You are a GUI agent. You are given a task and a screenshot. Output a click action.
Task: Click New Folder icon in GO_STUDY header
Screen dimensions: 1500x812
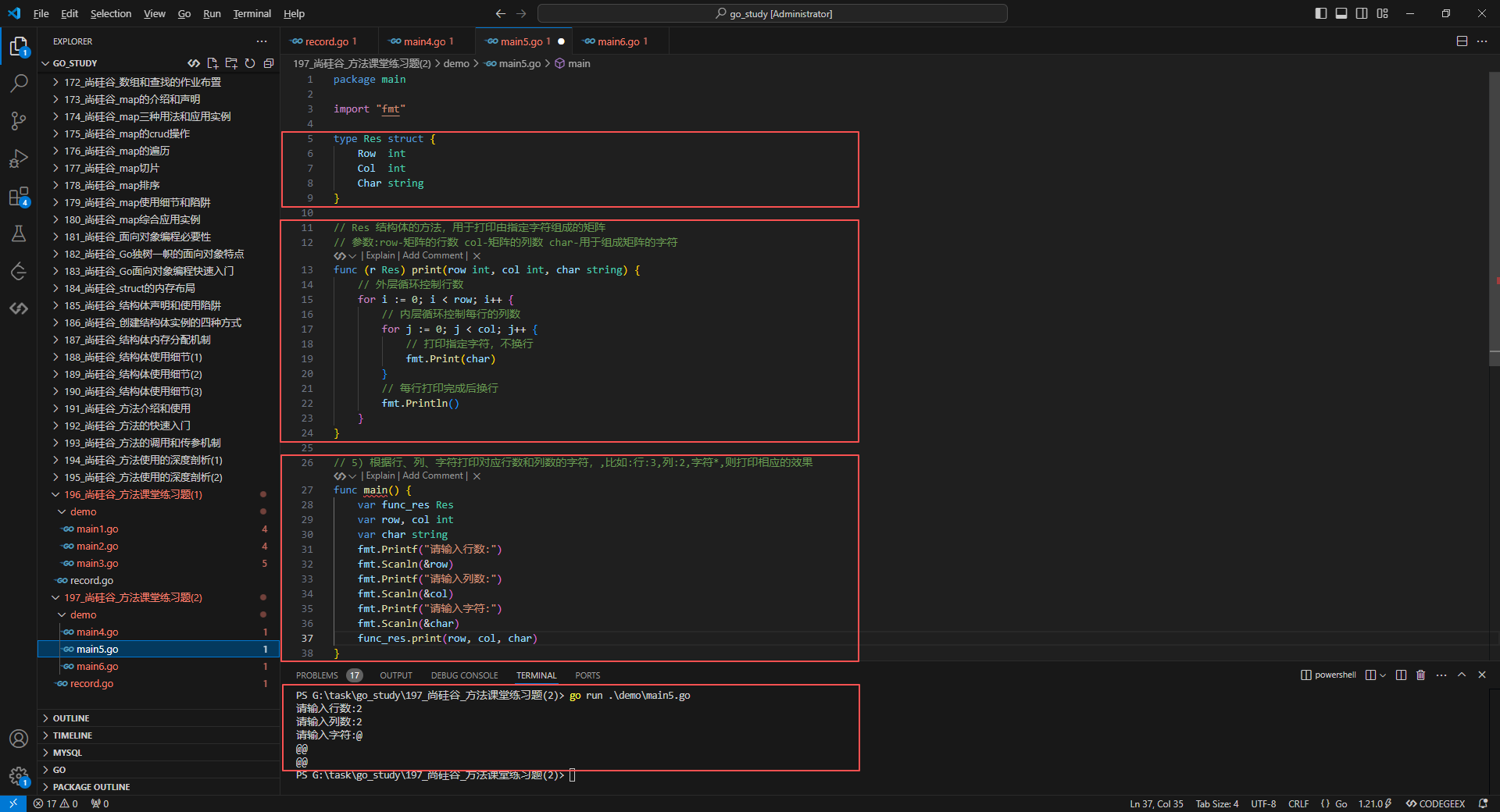pyautogui.click(x=231, y=63)
